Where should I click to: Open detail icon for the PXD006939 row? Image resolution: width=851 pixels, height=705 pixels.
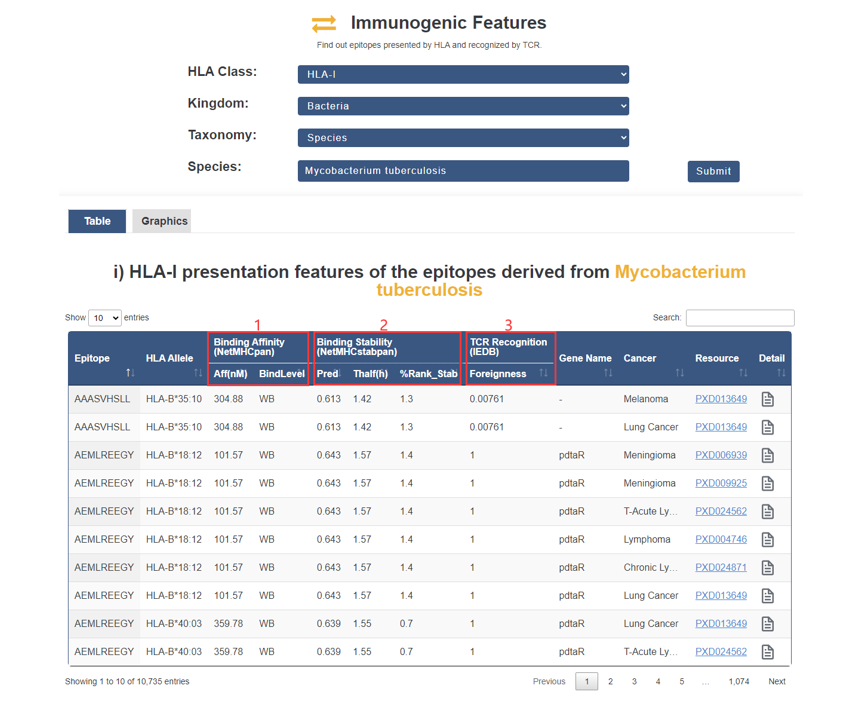767,455
